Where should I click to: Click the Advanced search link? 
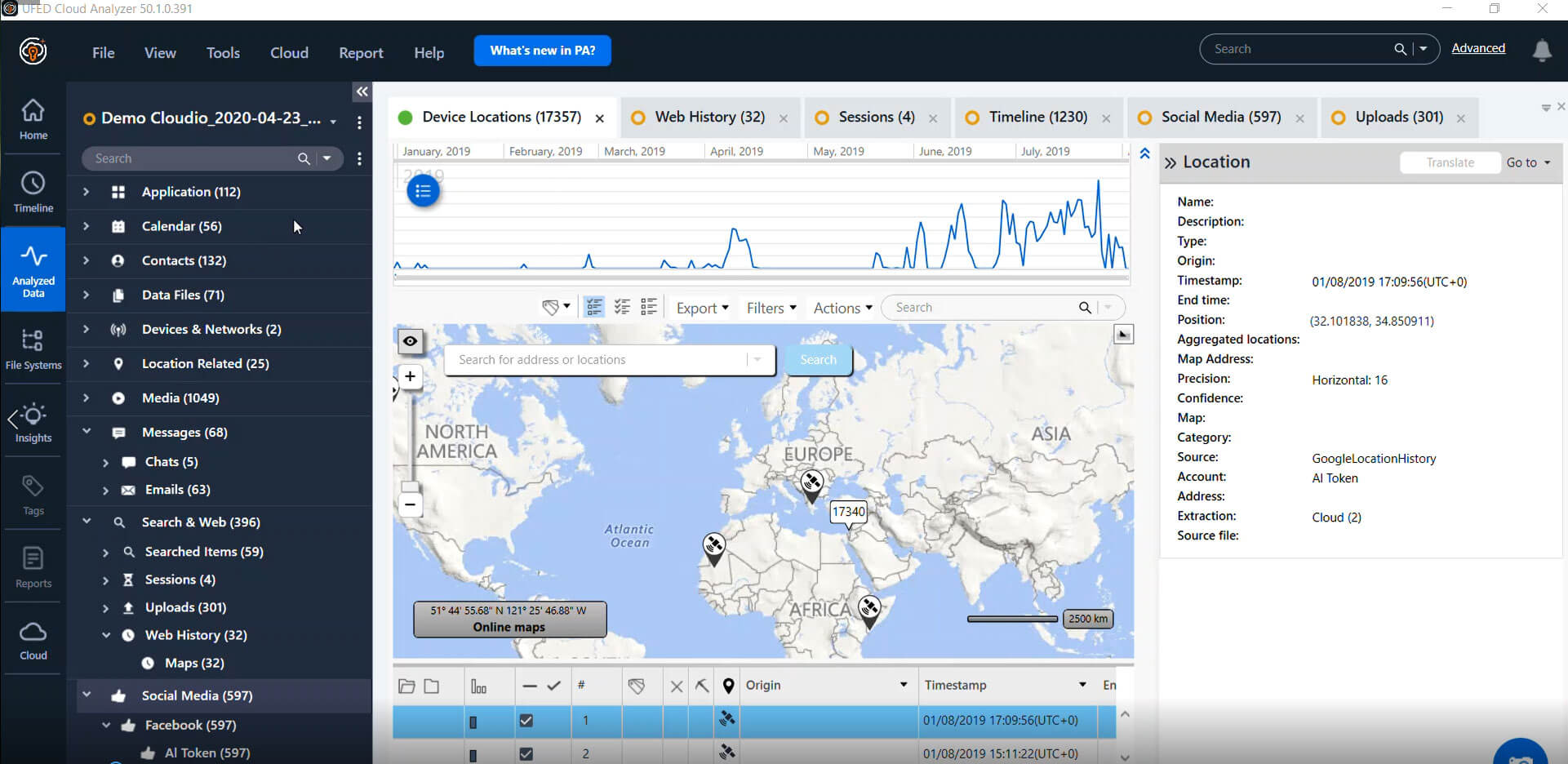point(1478,48)
